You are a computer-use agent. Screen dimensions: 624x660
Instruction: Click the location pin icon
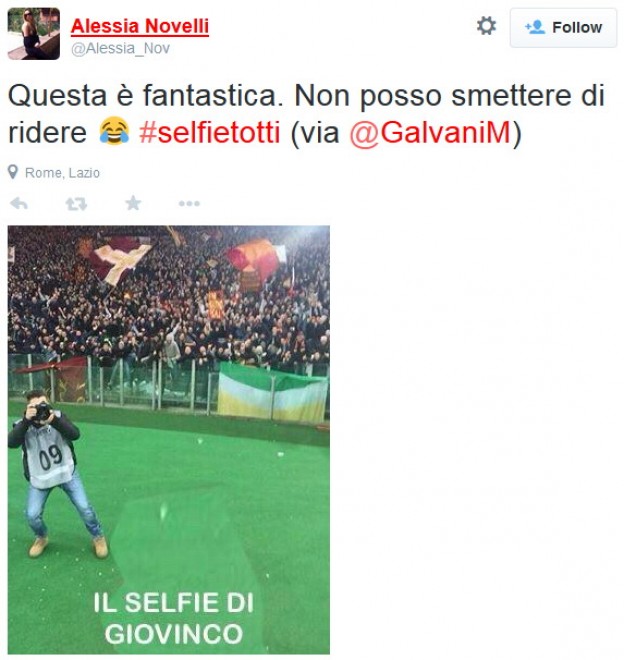[13, 172]
